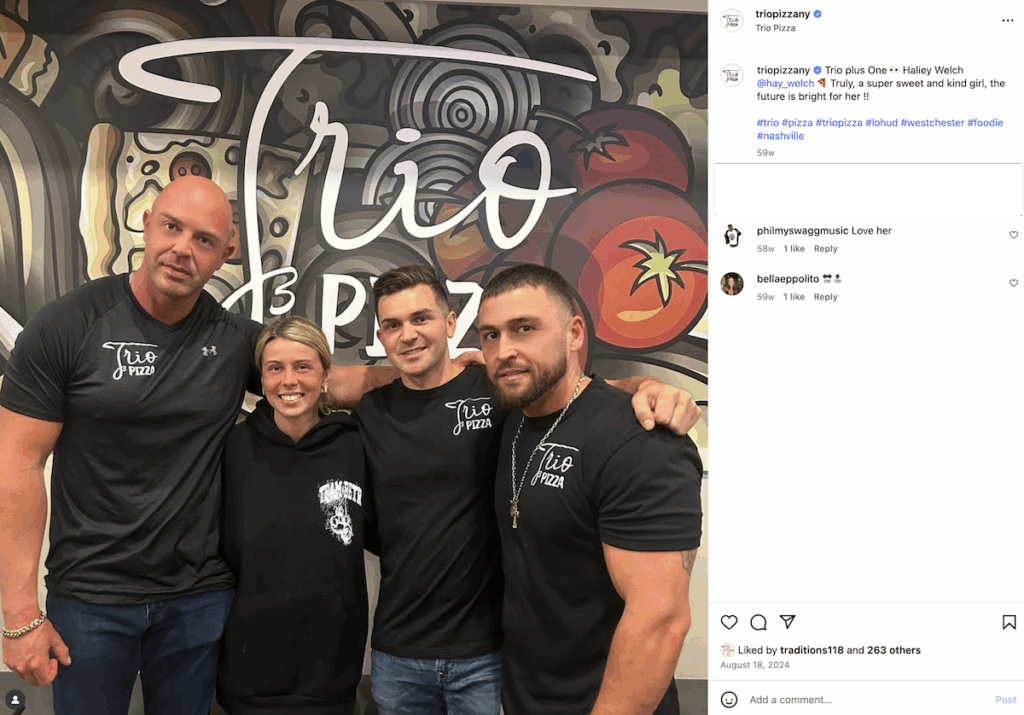Open the #nashville hashtag
Image resolution: width=1024 pixels, height=715 pixels.
[780, 136]
